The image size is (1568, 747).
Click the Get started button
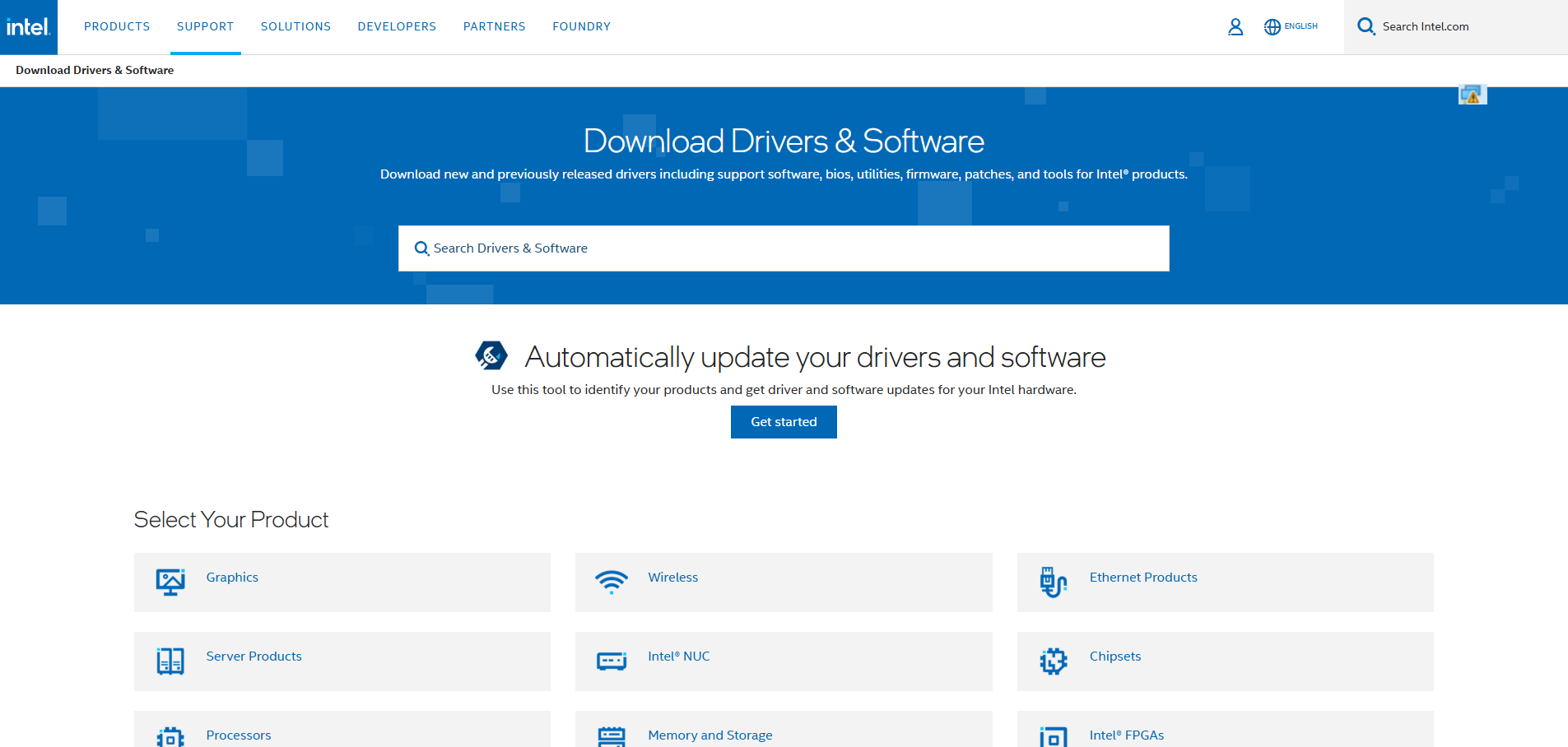(x=784, y=422)
